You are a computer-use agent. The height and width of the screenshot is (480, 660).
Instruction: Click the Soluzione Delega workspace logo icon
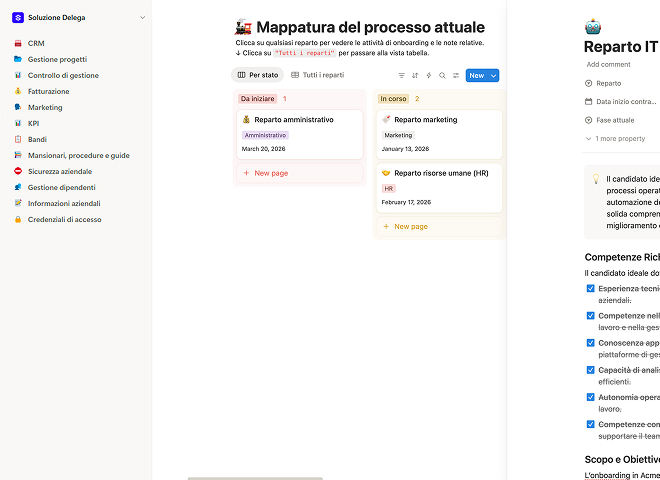18,18
